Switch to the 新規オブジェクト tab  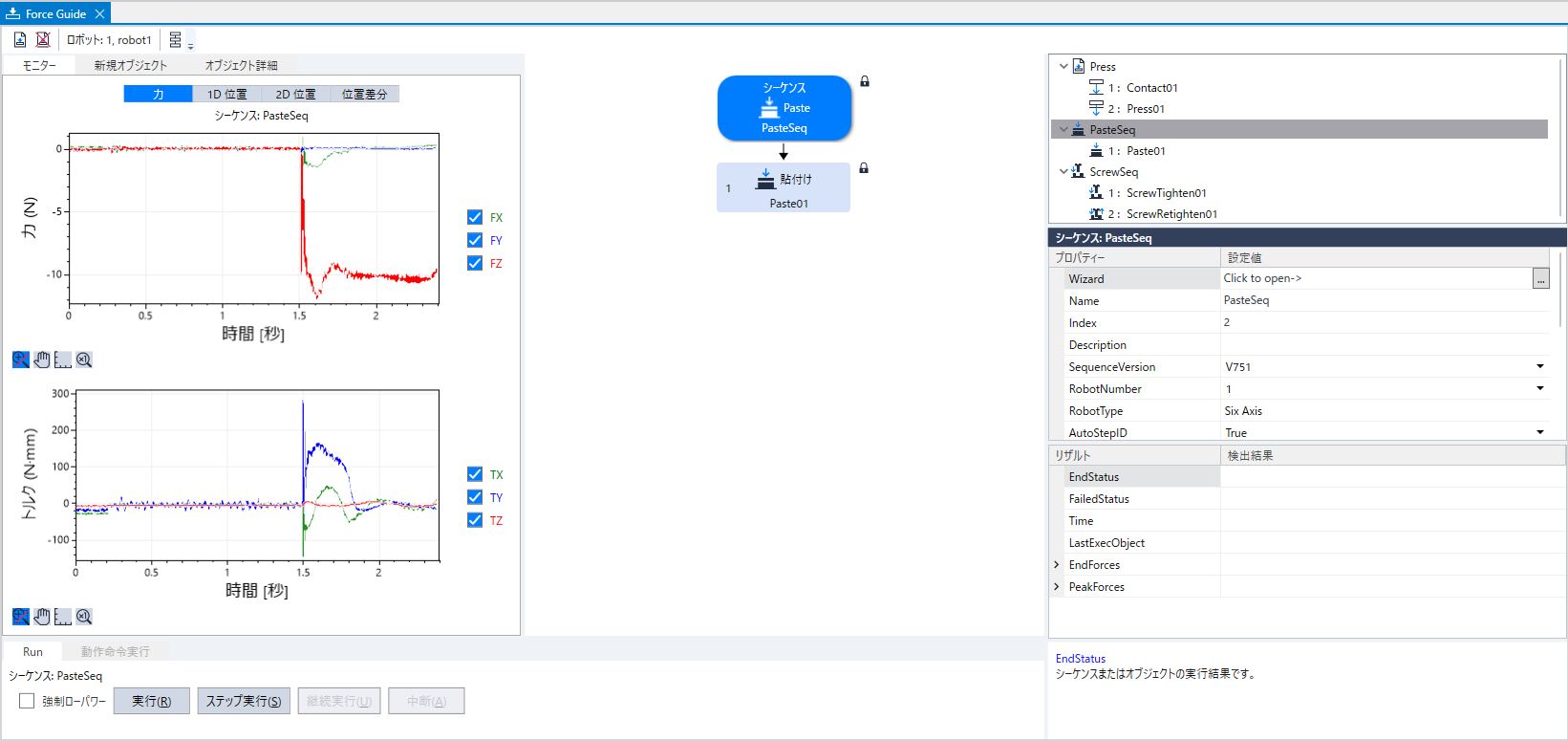tap(130, 65)
